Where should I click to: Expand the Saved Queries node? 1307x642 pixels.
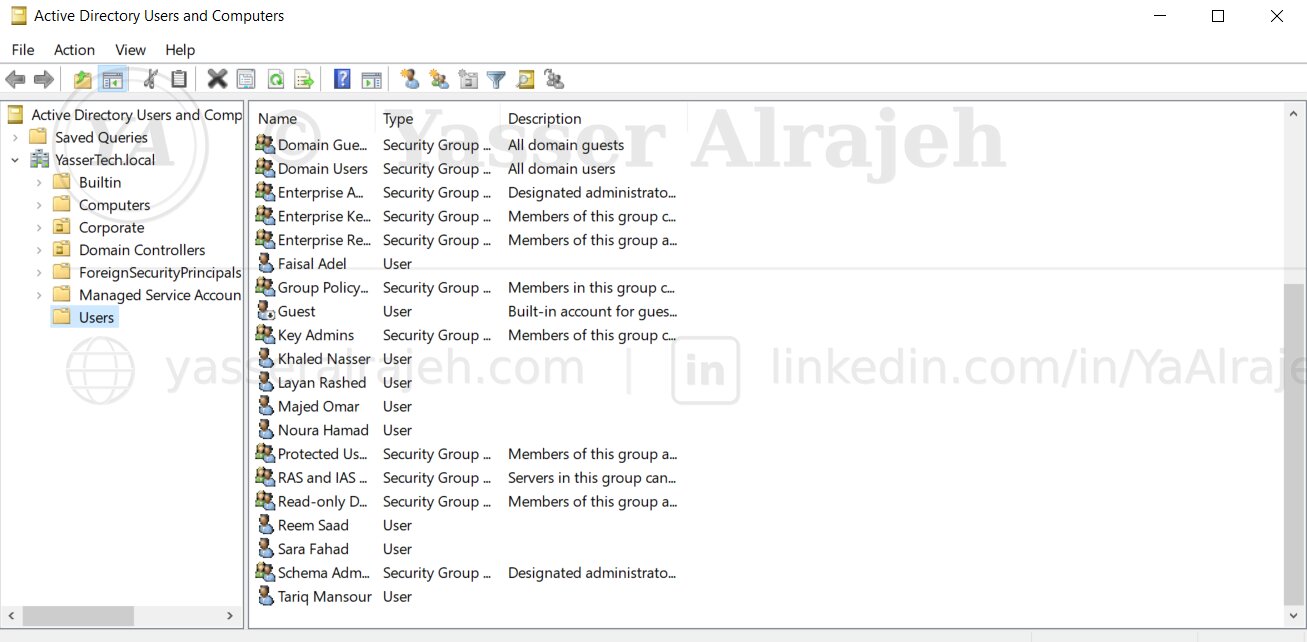tap(15, 138)
